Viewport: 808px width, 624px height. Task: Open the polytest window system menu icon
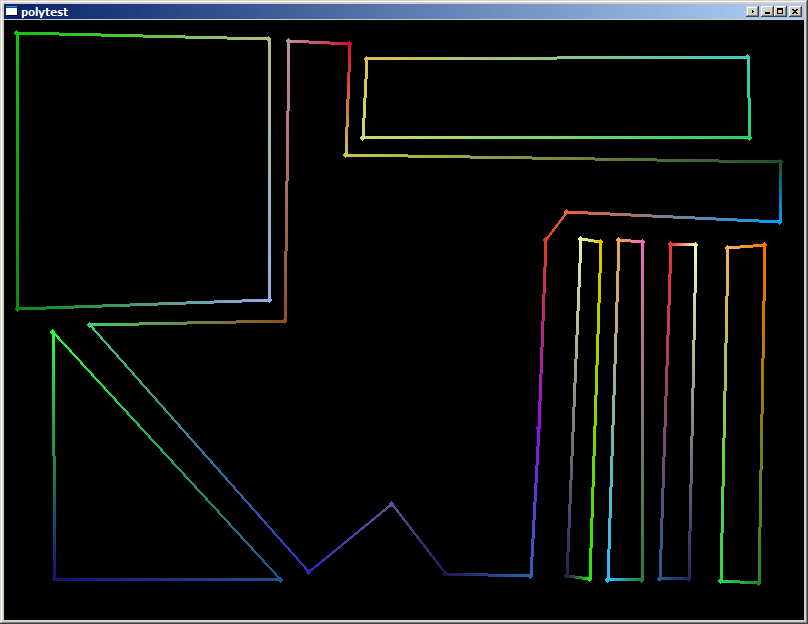[x=11, y=11]
